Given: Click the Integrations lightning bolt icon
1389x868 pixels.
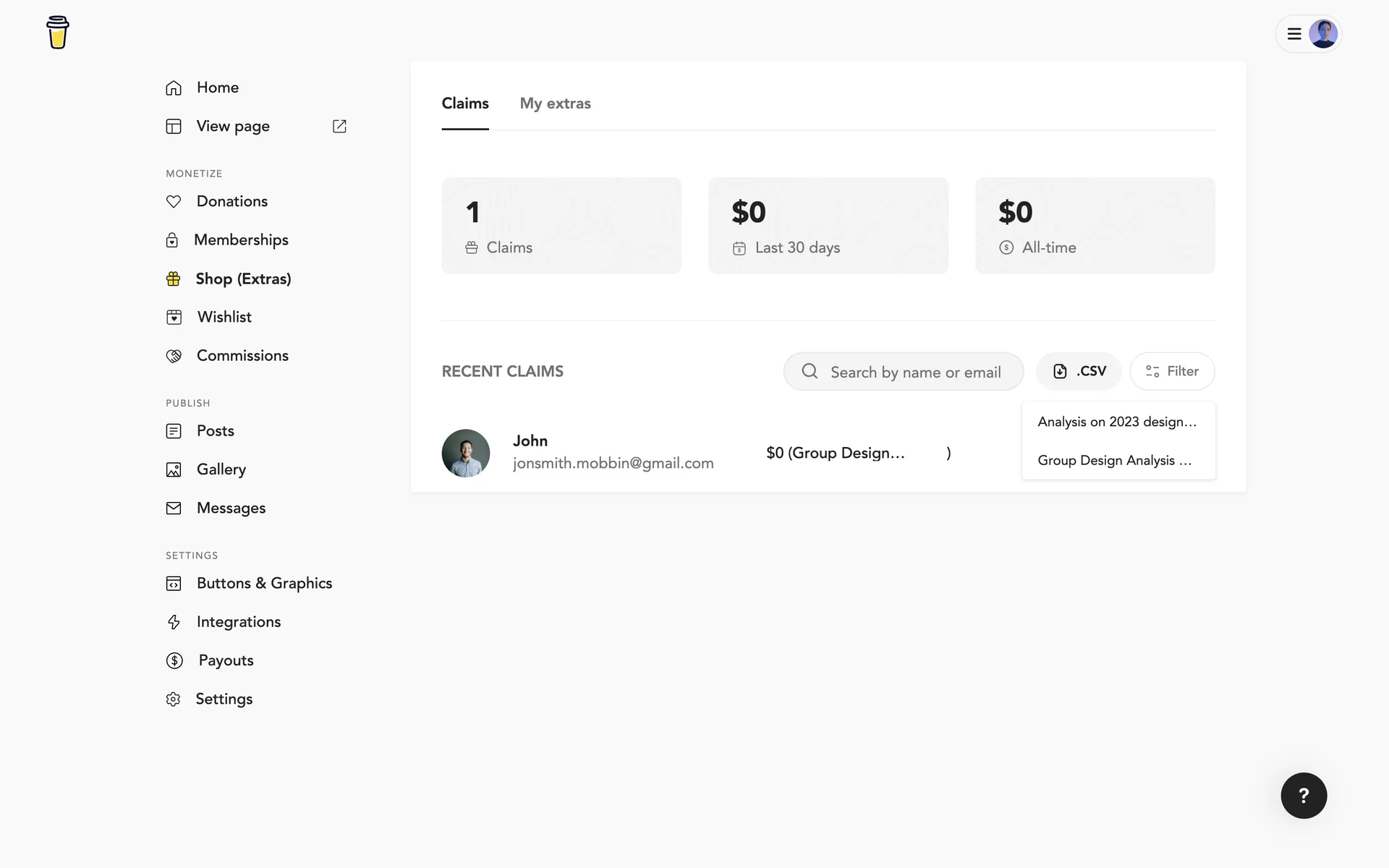Looking at the screenshot, I should (174, 622).
